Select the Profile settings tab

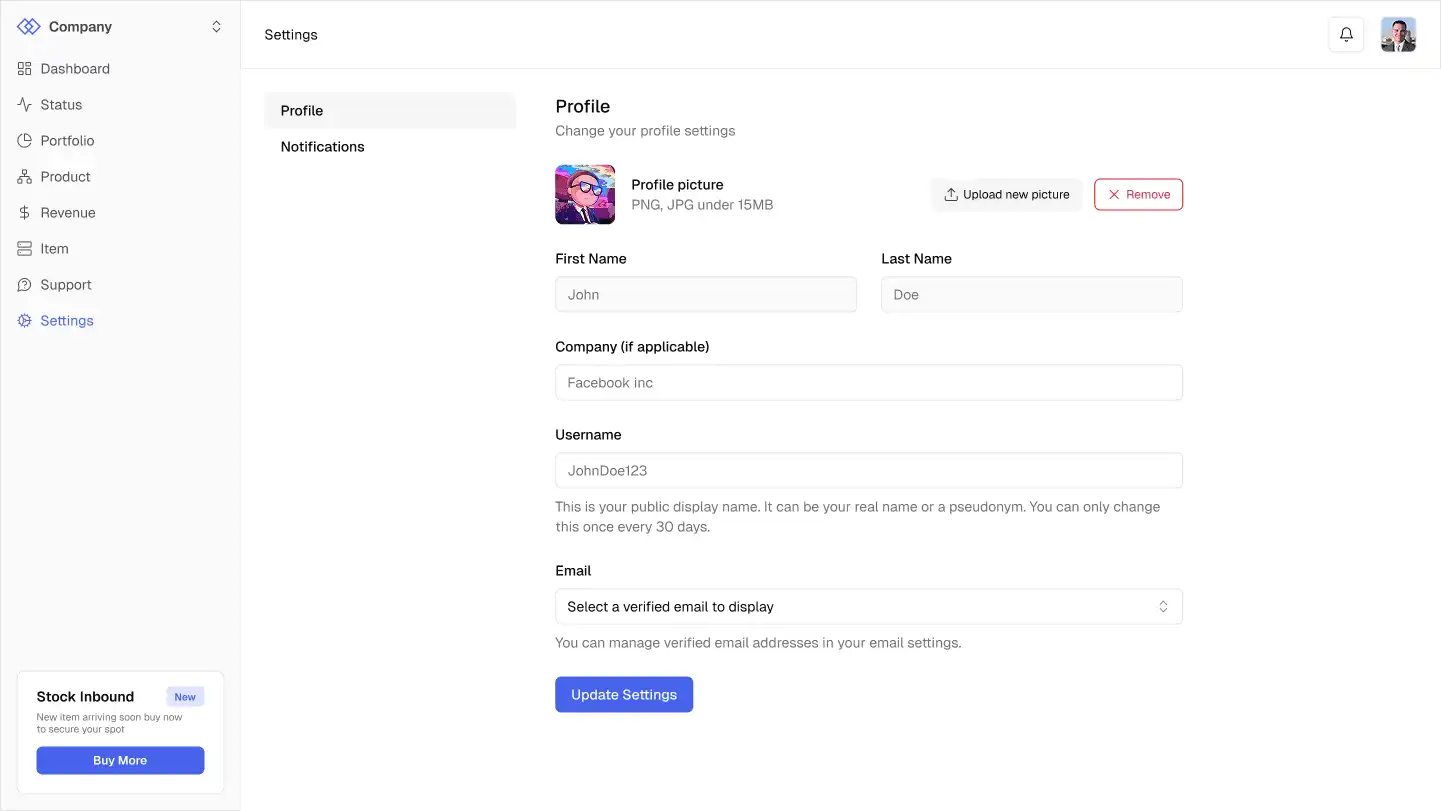390,111
